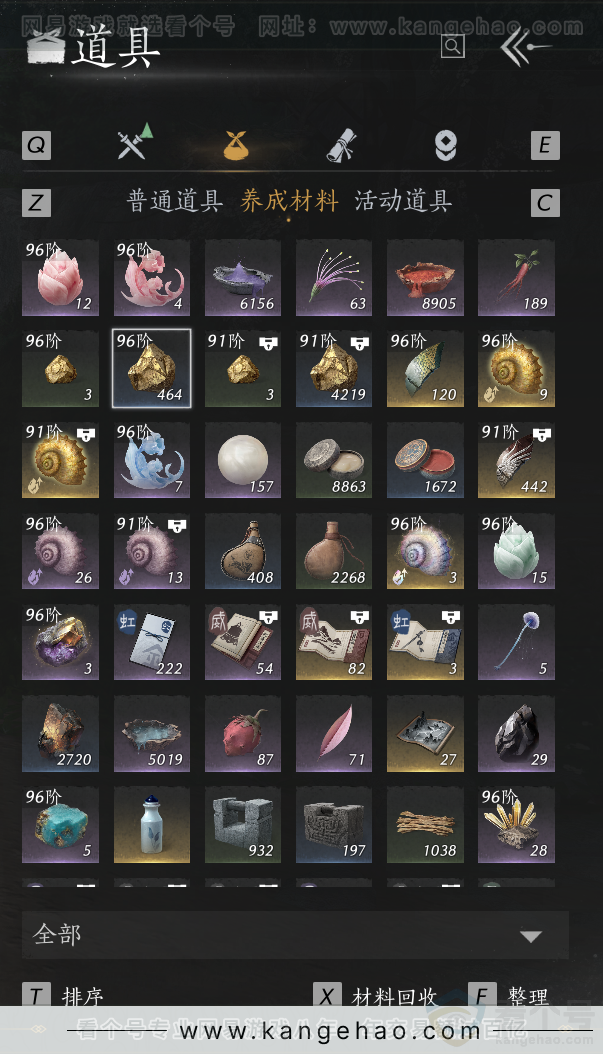The width and height of the screenshot is (603, 1055).
Task: Click the 整理 organize button
Action: pos(508,996)
